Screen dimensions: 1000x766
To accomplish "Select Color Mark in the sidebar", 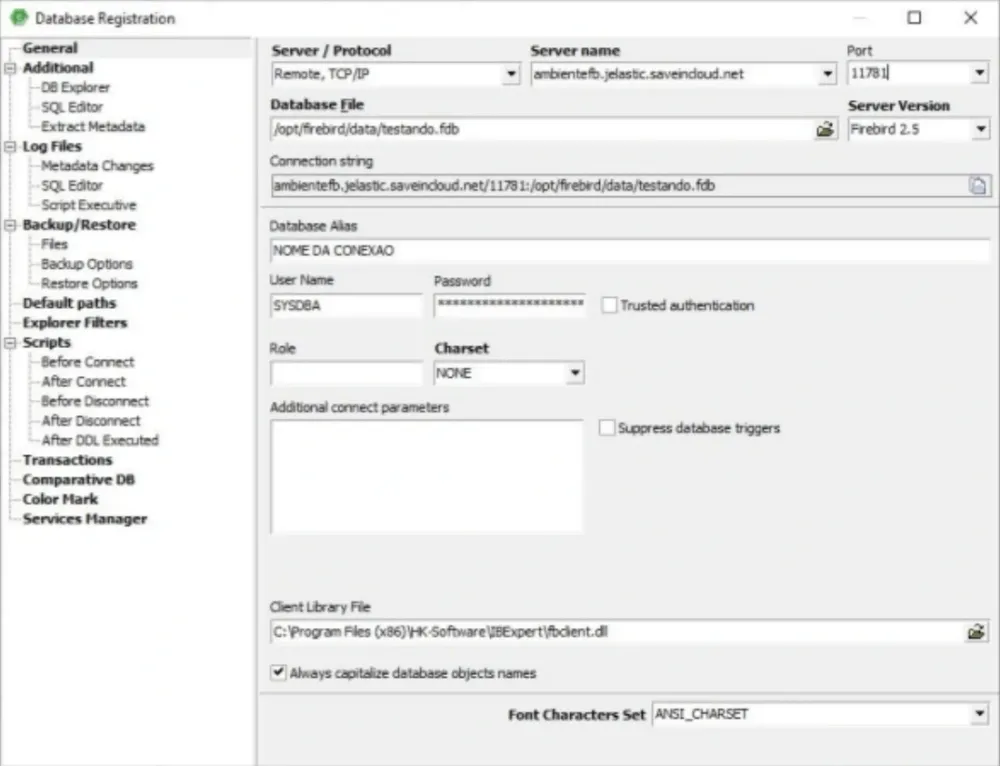I will [60, 499].
